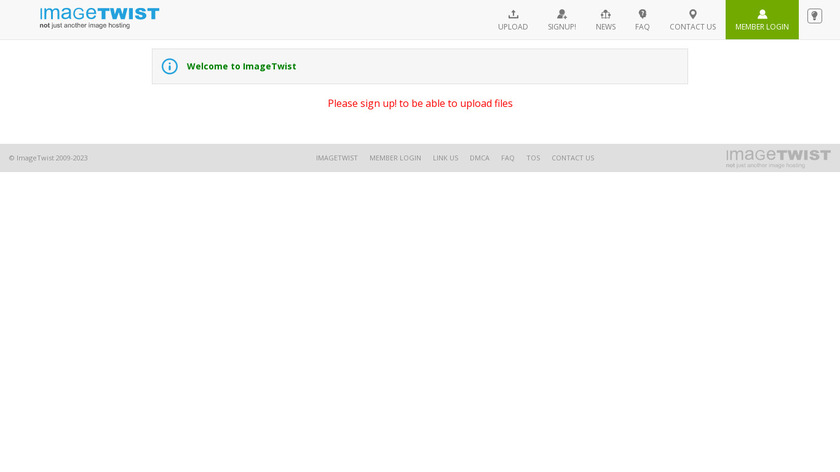Click the News icon in header
Viewport: 840px width, 472px height.
(605, 14)
